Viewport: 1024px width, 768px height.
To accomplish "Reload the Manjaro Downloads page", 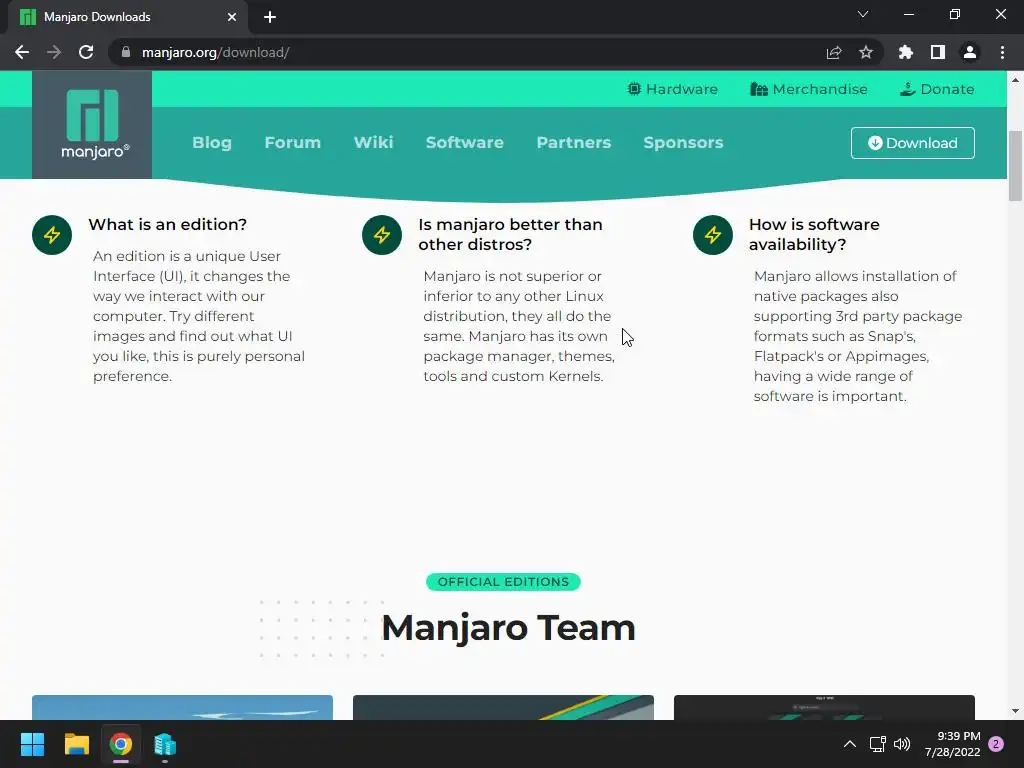I will point(86,52).
